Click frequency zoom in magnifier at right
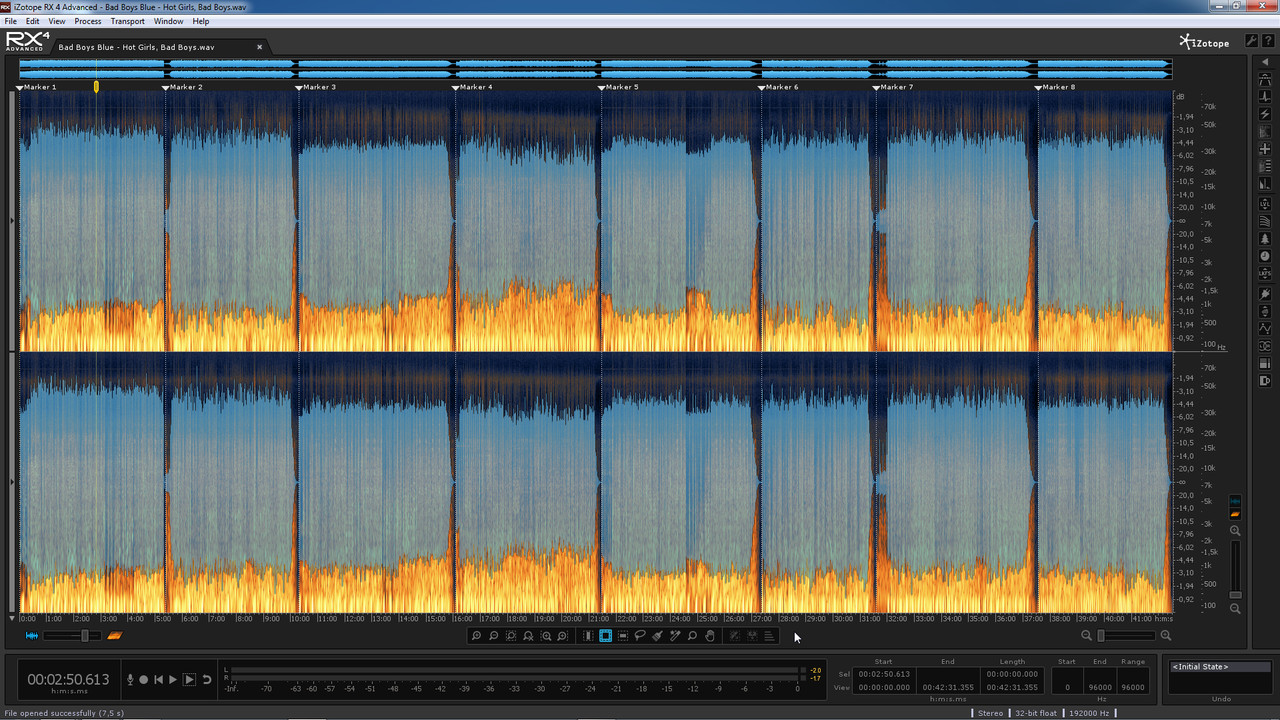The height and width of the screenshot is (720, 1280). [x=1235, y=531]
